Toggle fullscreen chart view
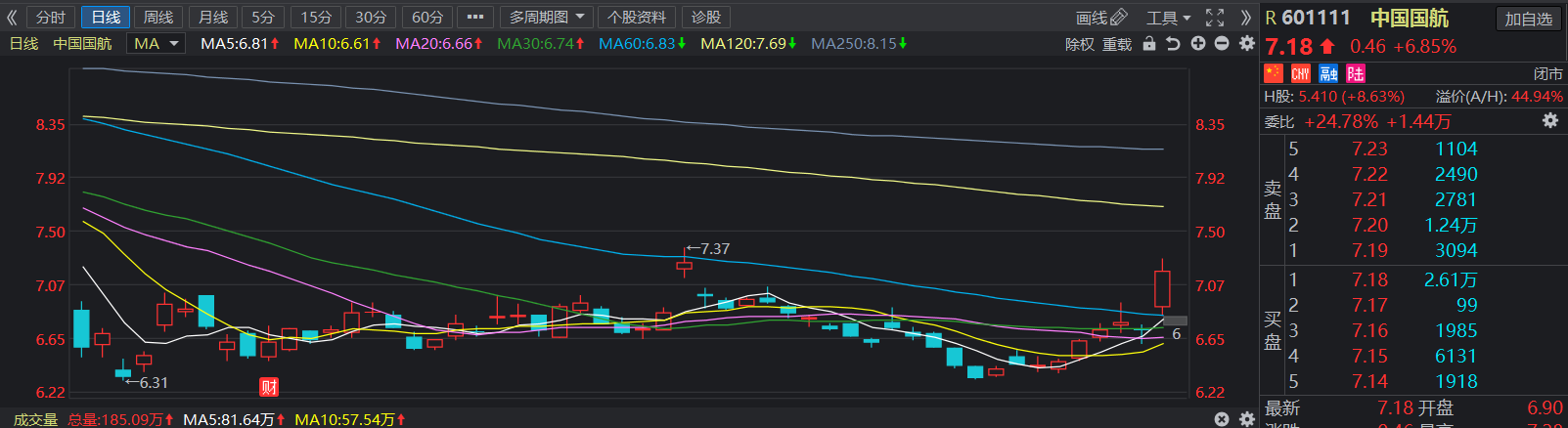The height and width of the screenshot is (428, 1568). coord(1215,18)
